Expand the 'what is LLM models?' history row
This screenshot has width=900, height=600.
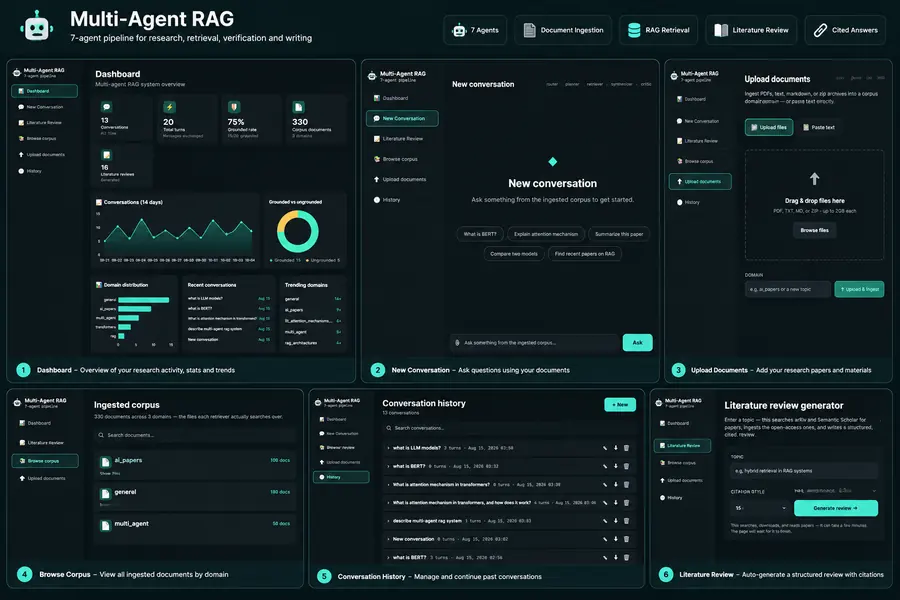click(x=389, y=448)
